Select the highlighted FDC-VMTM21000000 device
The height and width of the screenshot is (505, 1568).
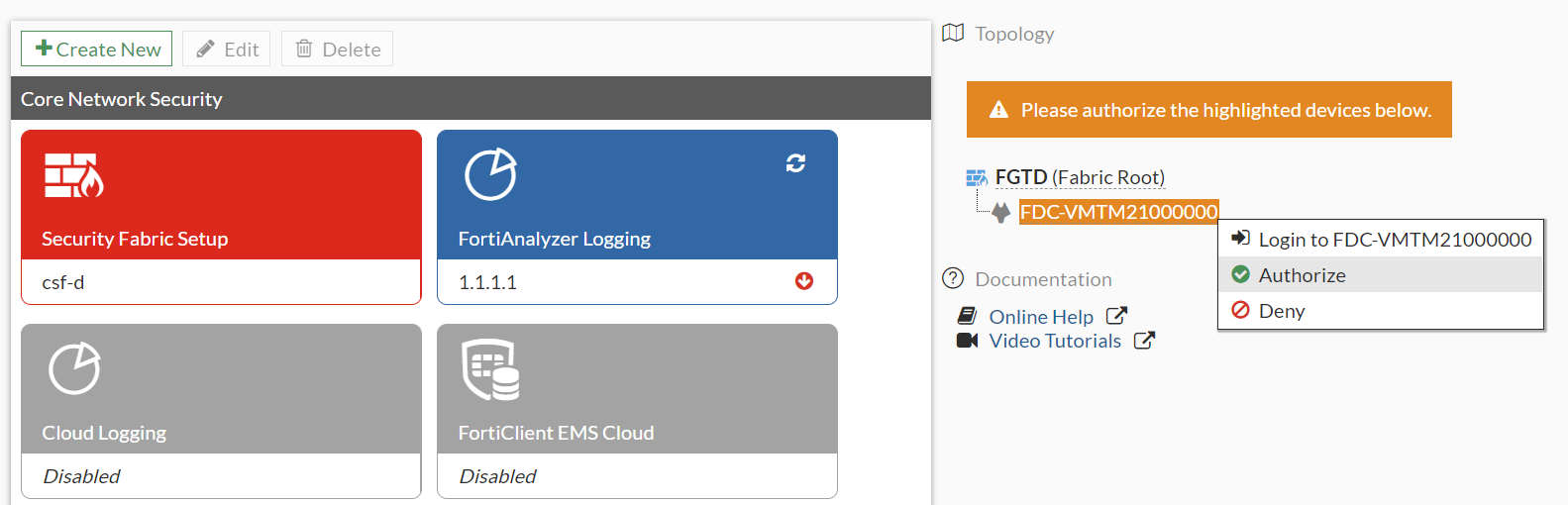1118,212
